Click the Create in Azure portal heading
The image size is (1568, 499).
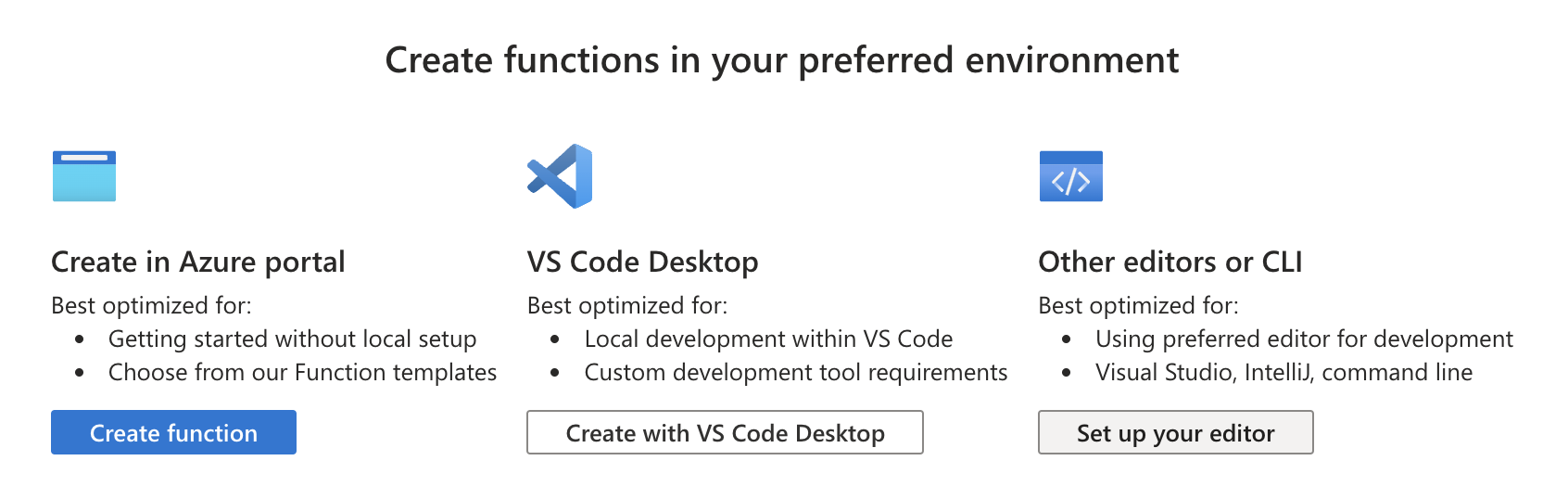[x=198, y=262]
